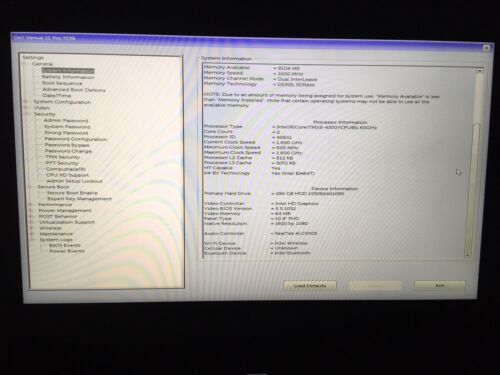Click the Video Controller row
The image size is (500, 375).
tap(261, 203)
